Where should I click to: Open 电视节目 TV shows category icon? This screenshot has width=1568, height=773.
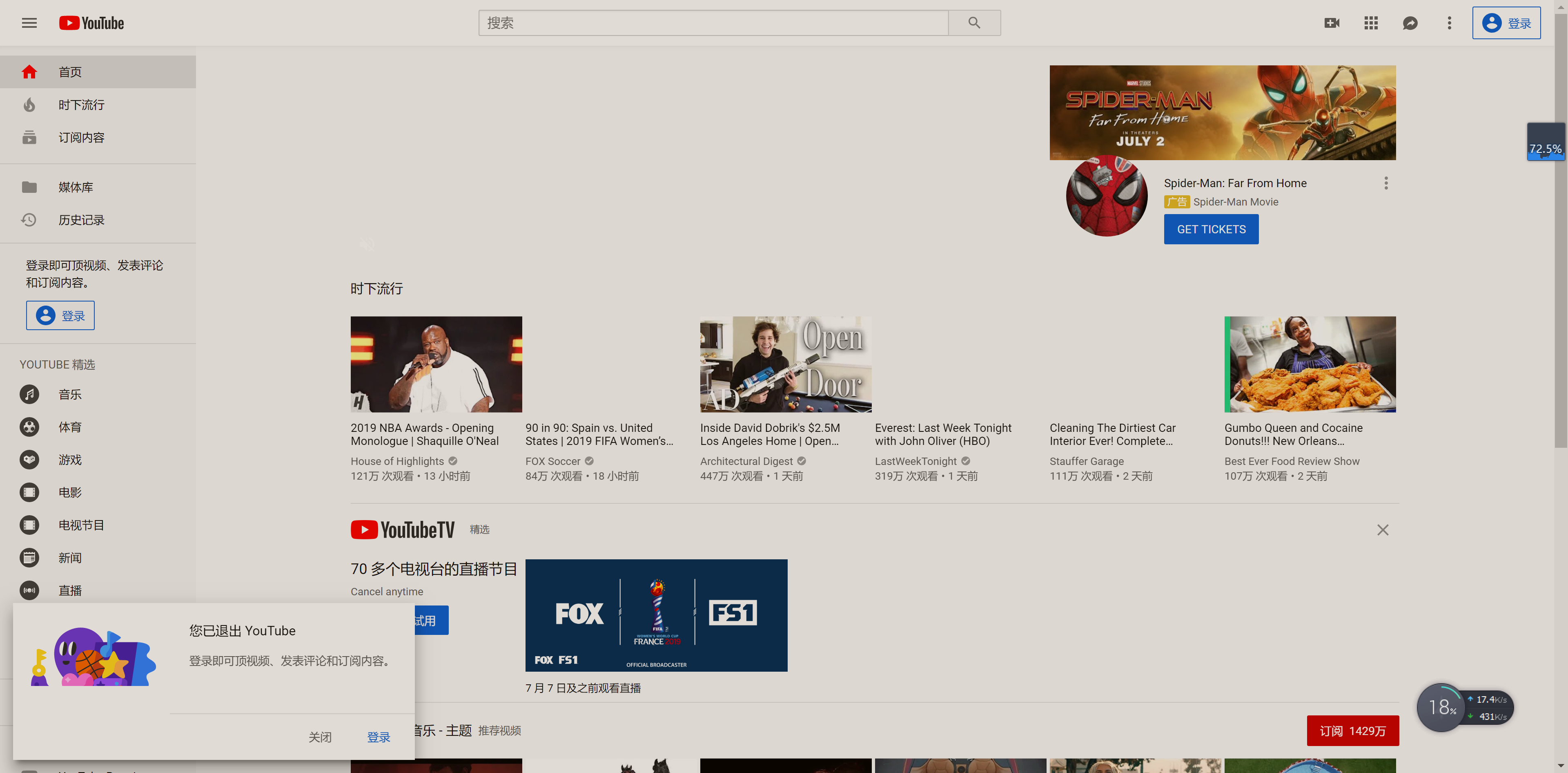pos(29,525)
